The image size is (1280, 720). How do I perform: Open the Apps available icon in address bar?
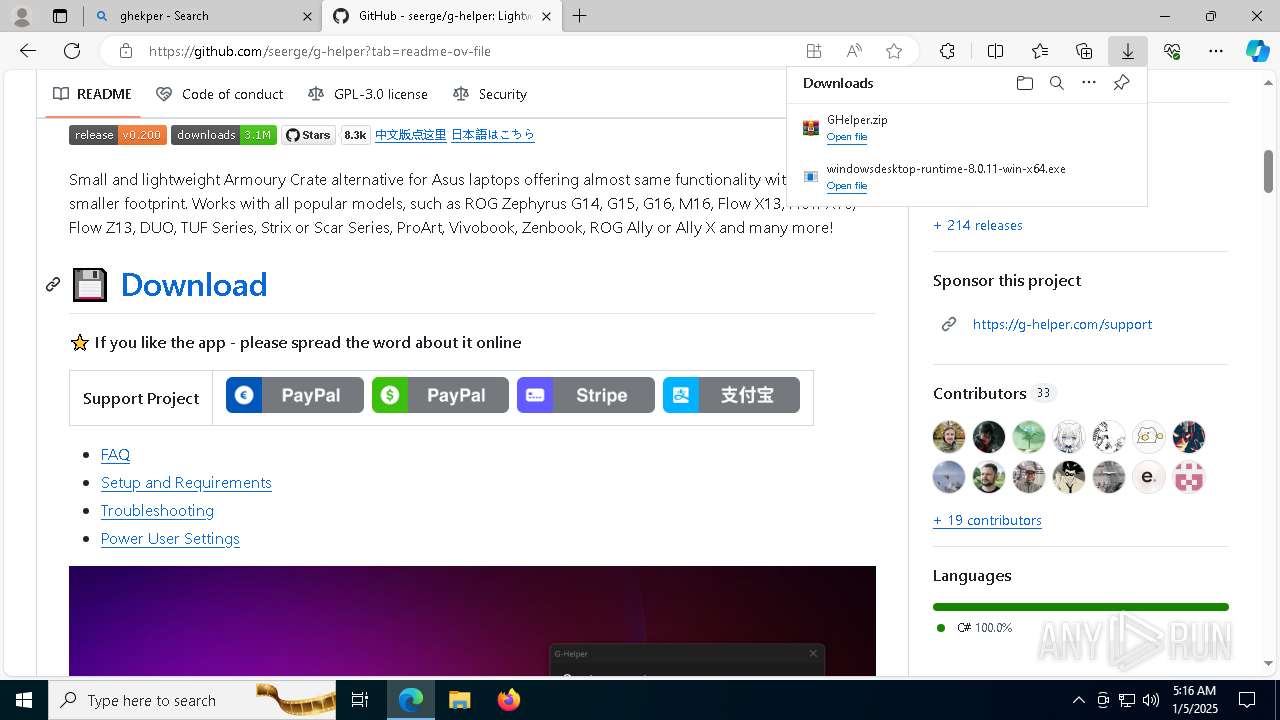(814, 51)
